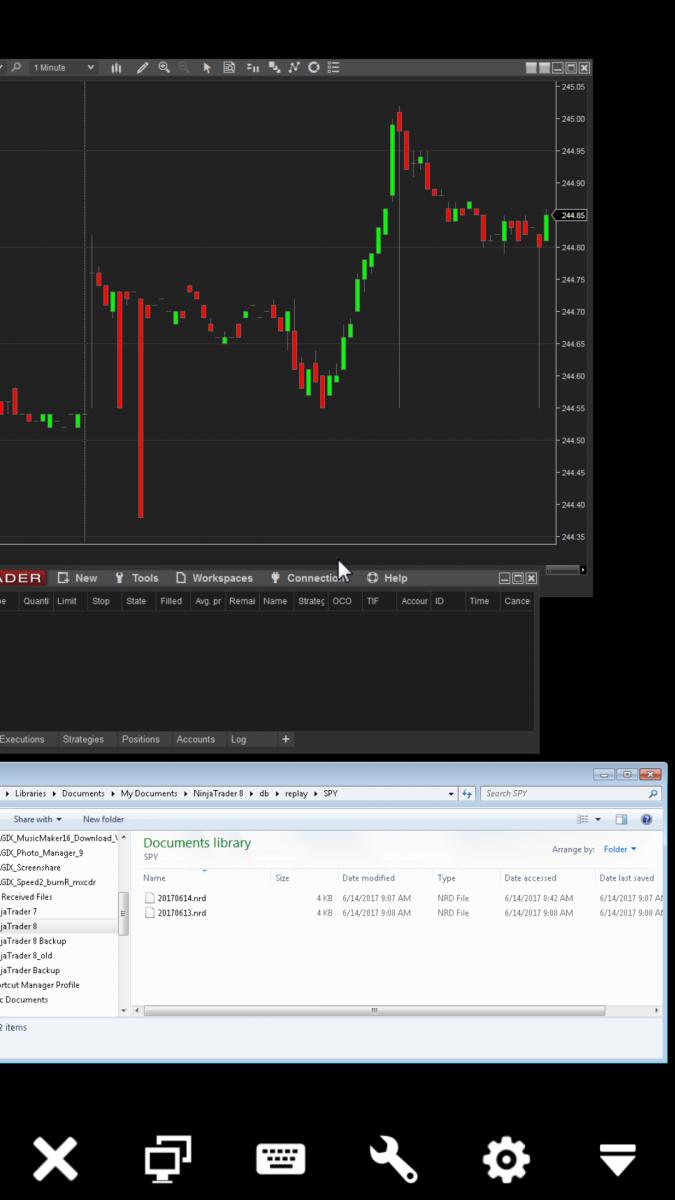Open the Connections menu
675x1200 pixels.
pyautogui.click(x=307, y=578)
